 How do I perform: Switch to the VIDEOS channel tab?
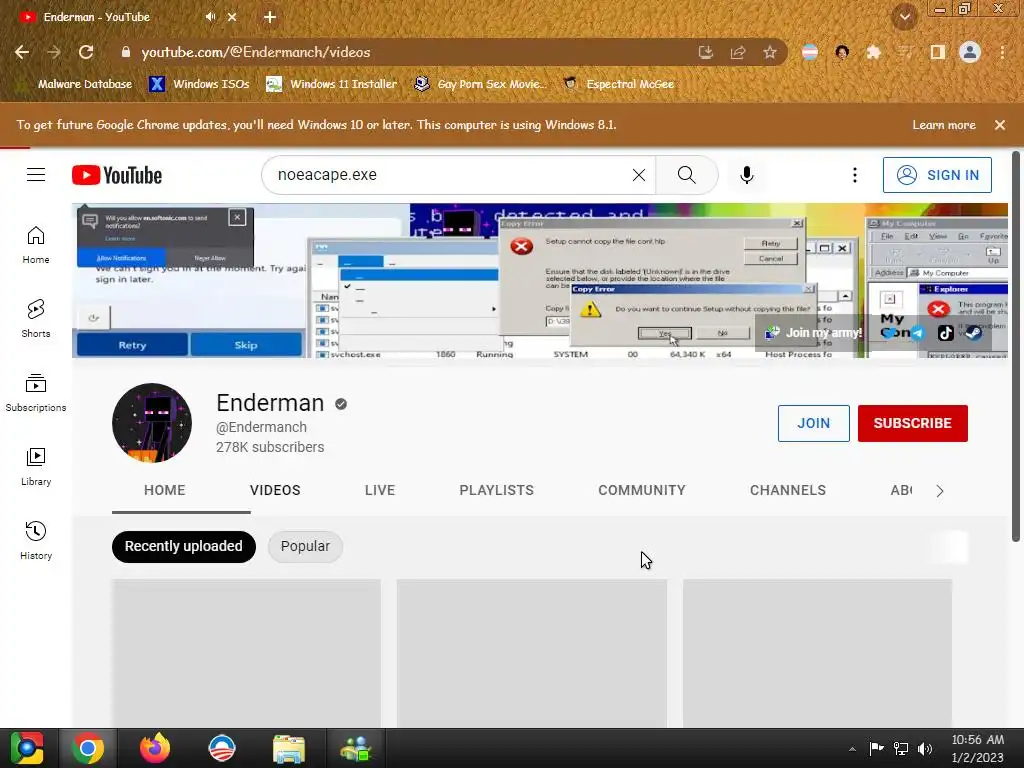click(275, 490)
